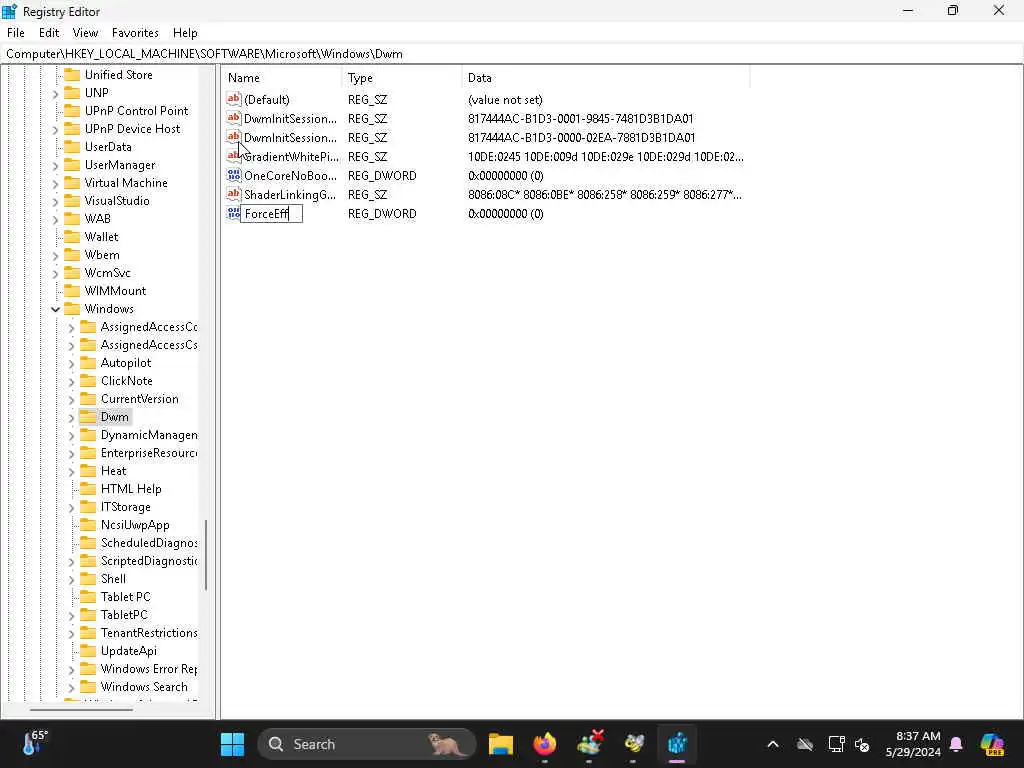Open the View menu

coord(86,33)
